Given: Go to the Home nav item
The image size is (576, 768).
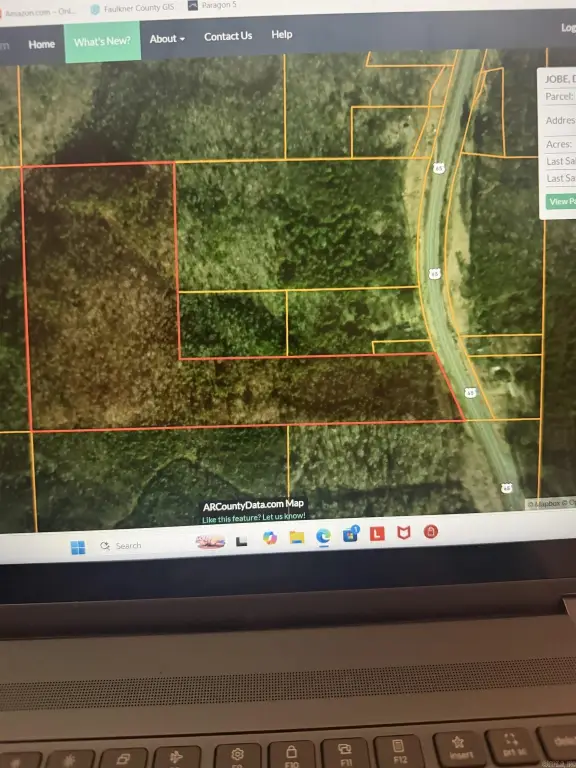Looking at the screenshot, I should [x=42, y=45].
